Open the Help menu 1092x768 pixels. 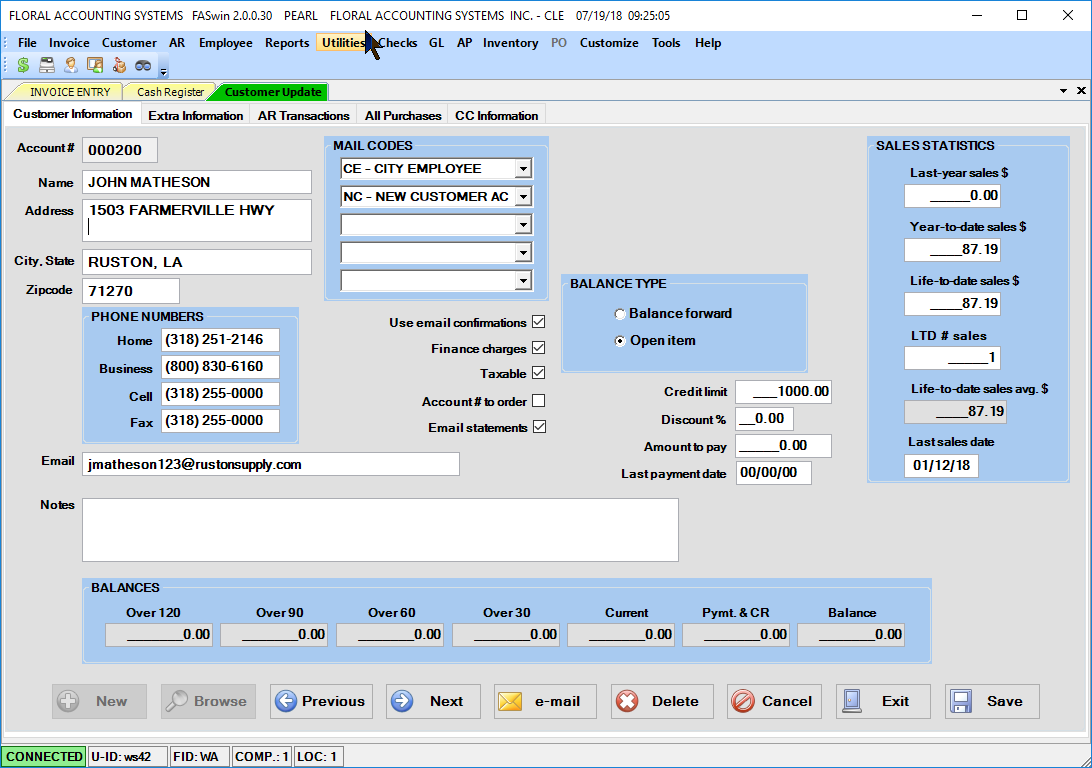tap(708, 42)
